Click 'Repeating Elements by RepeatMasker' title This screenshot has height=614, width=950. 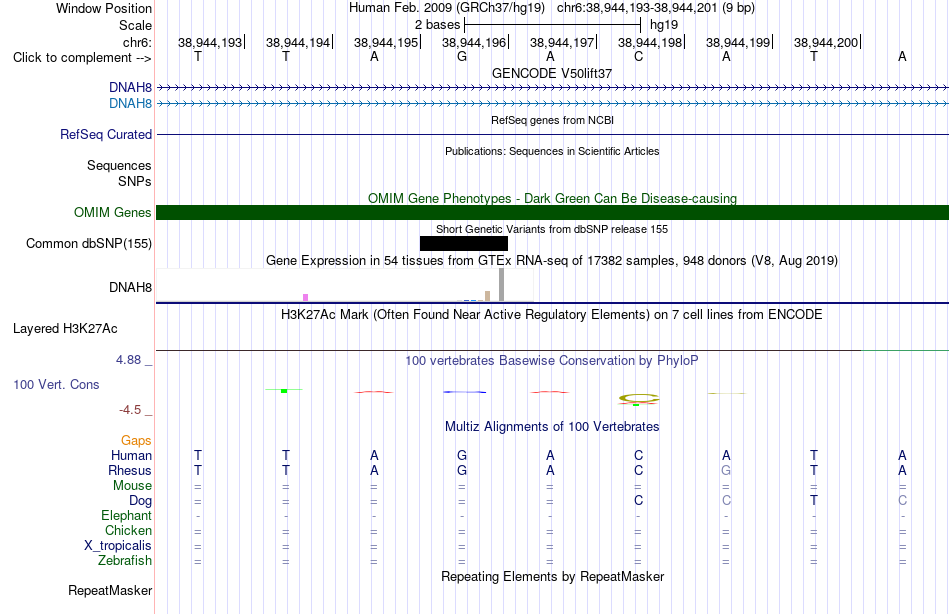pos(552,576)
